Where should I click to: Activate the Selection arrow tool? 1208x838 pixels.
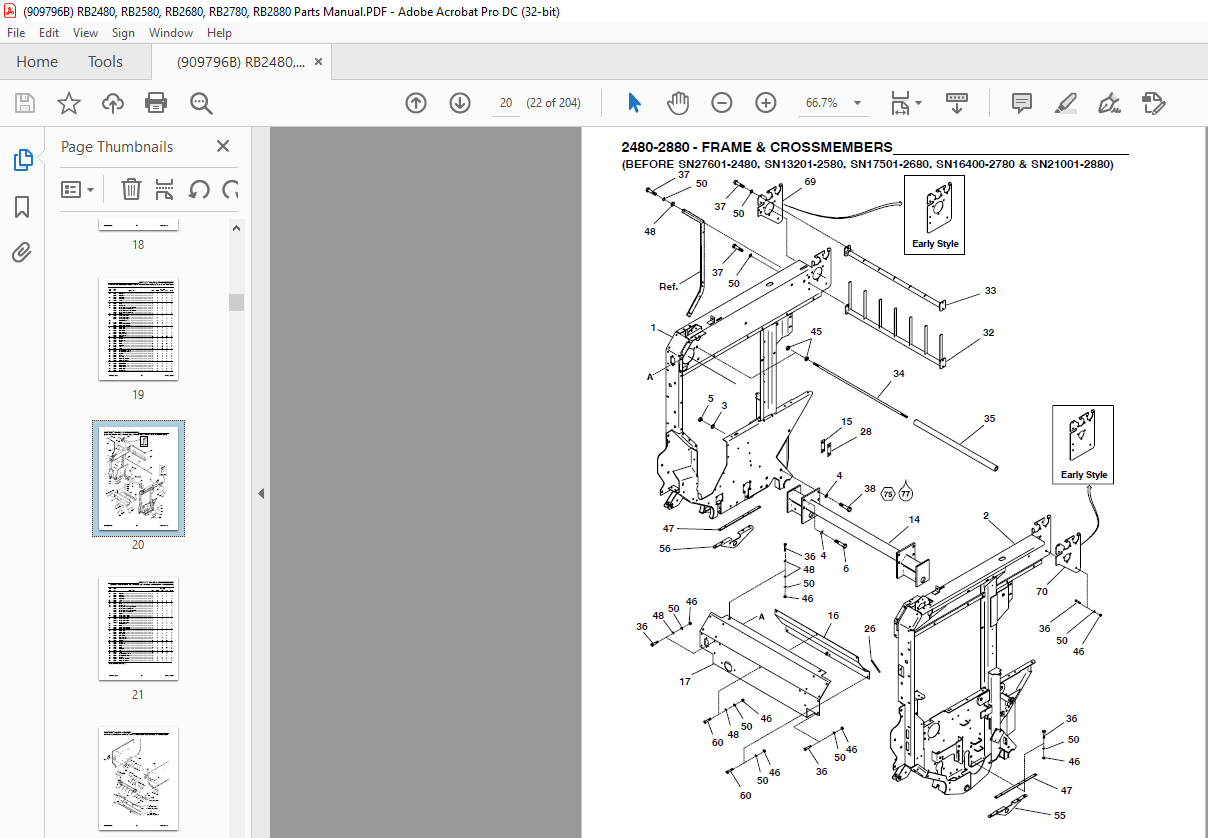click(x=634, y=103)
